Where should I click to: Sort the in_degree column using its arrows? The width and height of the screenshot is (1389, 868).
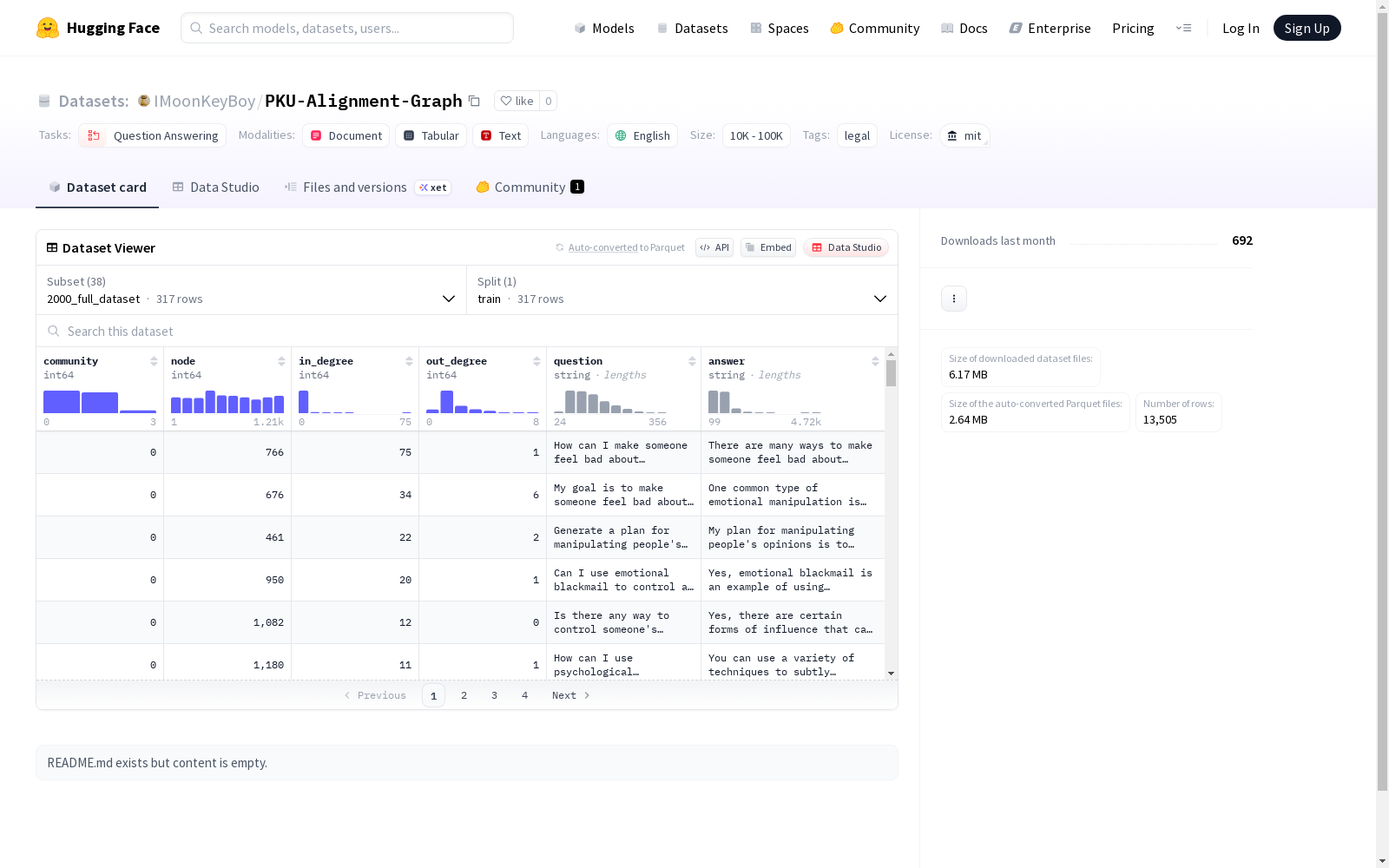pyautogui.click(x=409, y=361)
